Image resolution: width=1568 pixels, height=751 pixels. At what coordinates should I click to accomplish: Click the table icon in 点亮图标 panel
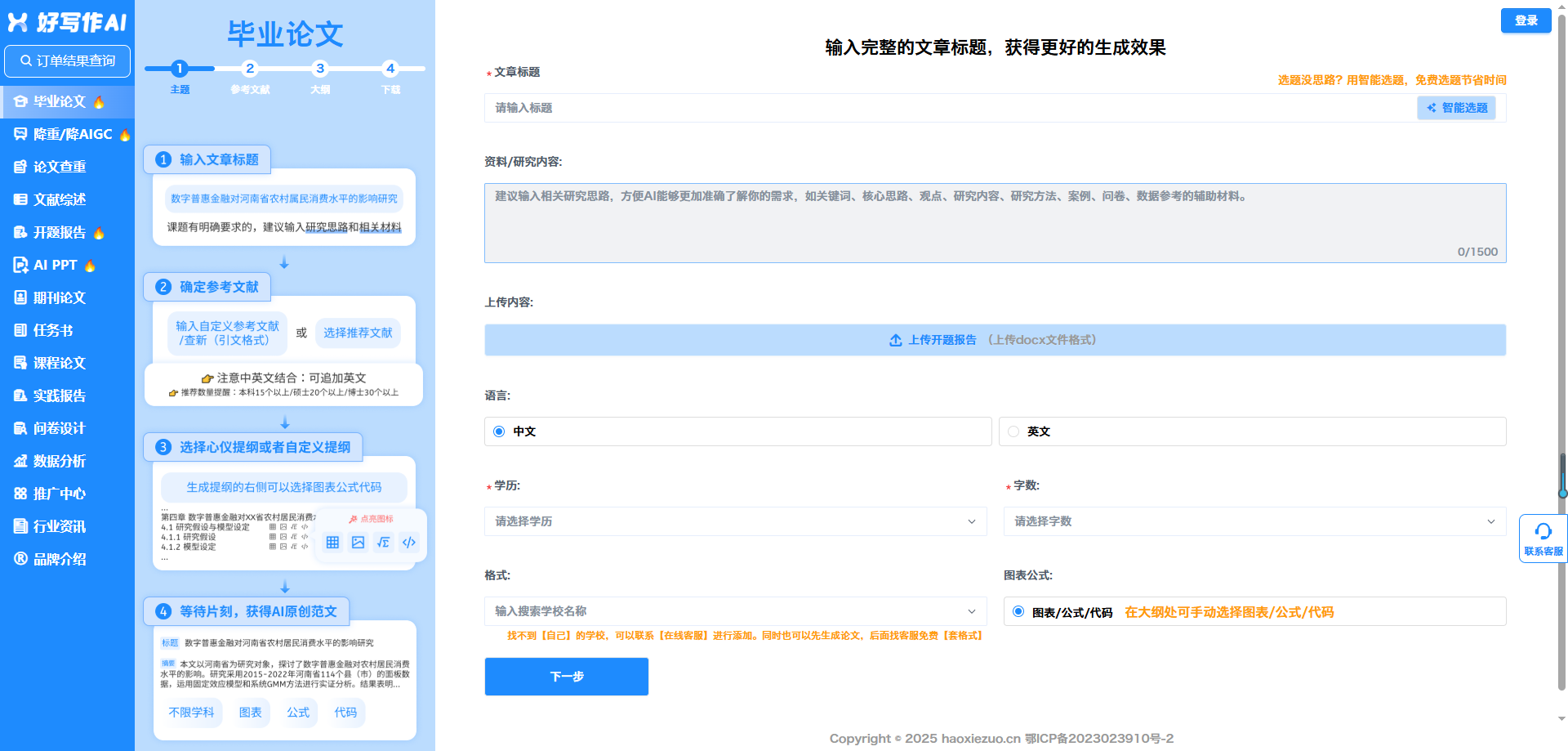pos(332,542)
